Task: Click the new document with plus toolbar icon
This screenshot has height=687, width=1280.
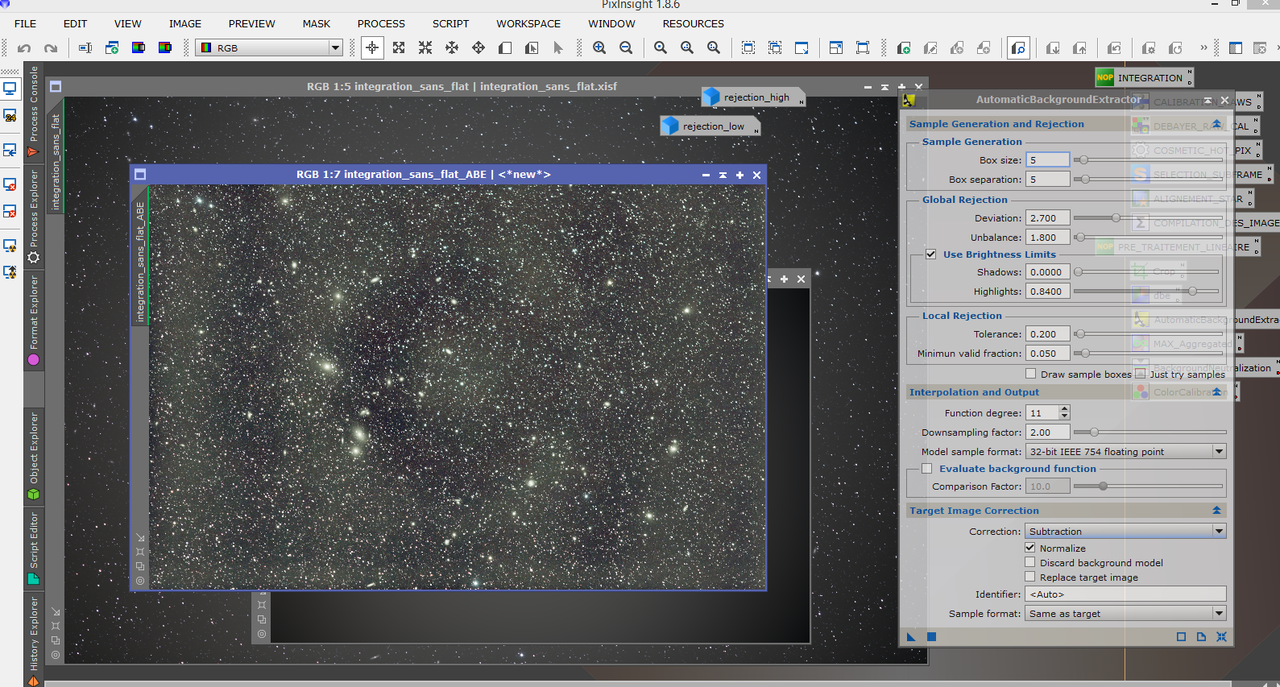Action: [903, 48]
